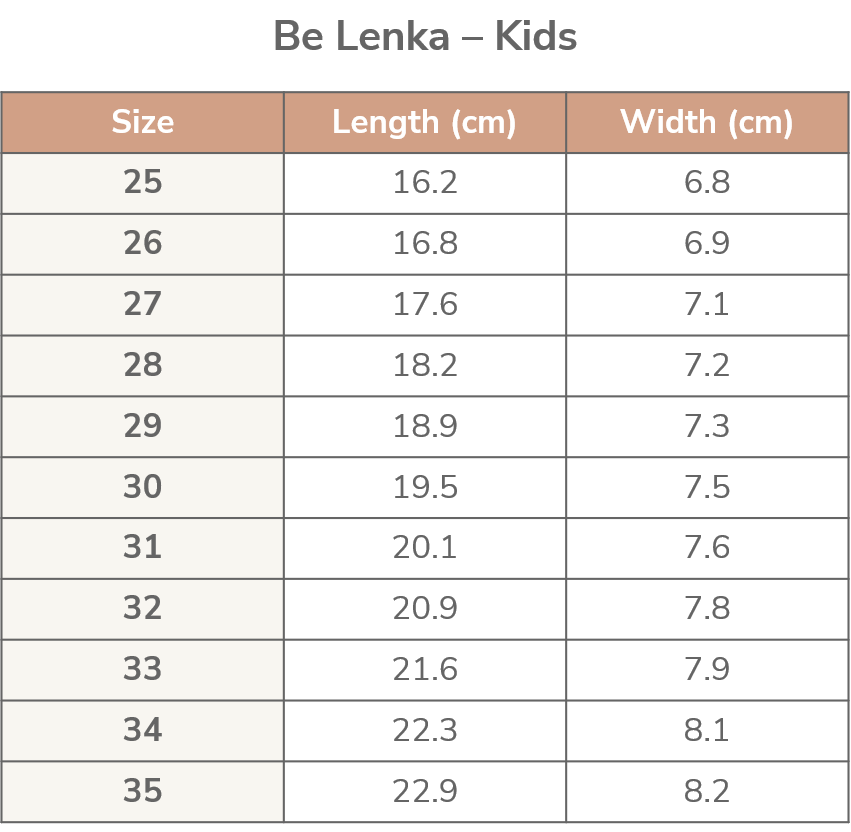Click the 7.1 width value
The image size is (851, 832).
(x=707, y=305)
